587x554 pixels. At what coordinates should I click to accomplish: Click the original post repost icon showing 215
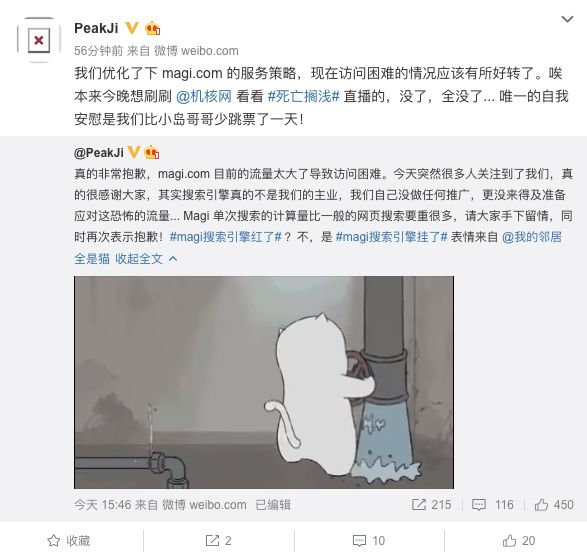click(419, 505)
